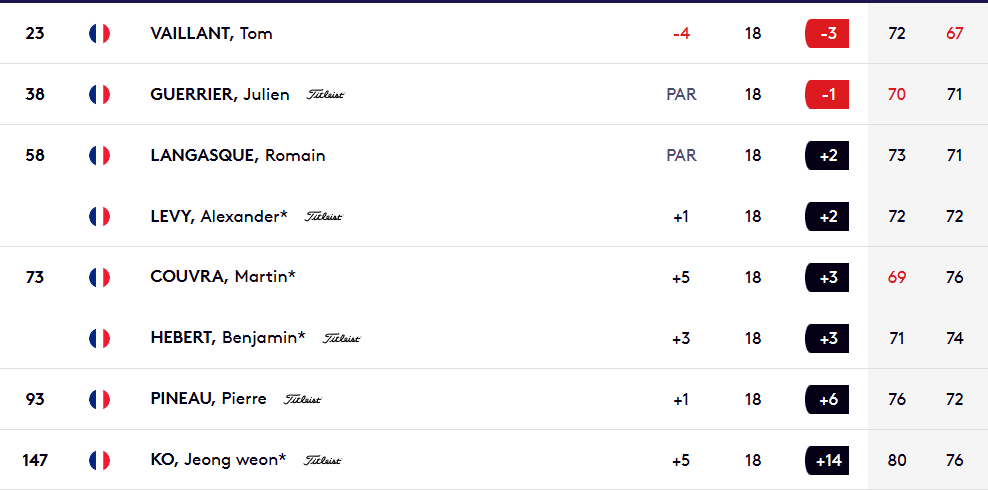Click the Titleist logo next to Alexander Levy
This screenshot has height=490, width=988.
(324, 217)
